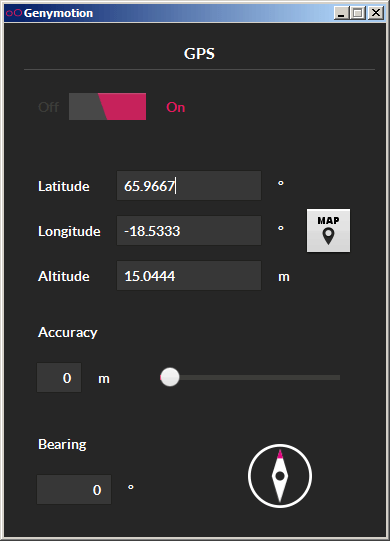
Task: Minimize the Genymotion window
Action: [341, 13]
